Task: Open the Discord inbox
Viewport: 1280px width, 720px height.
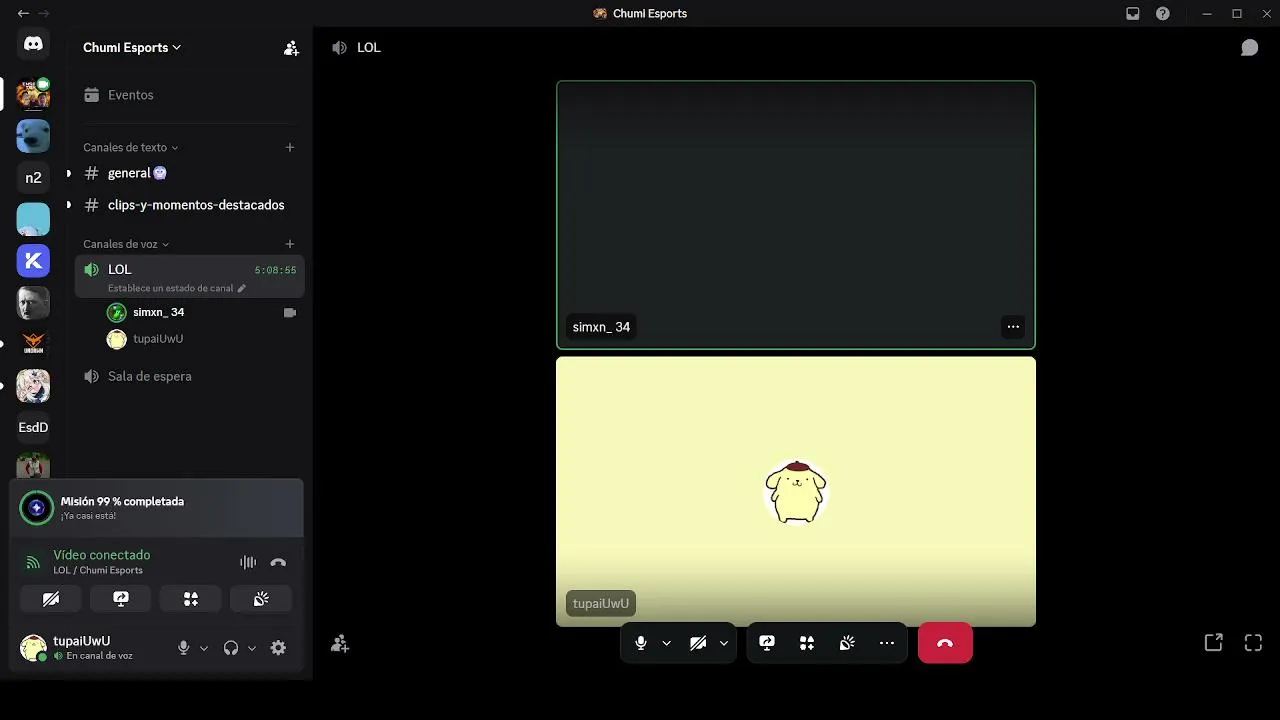Action: 1133,14
